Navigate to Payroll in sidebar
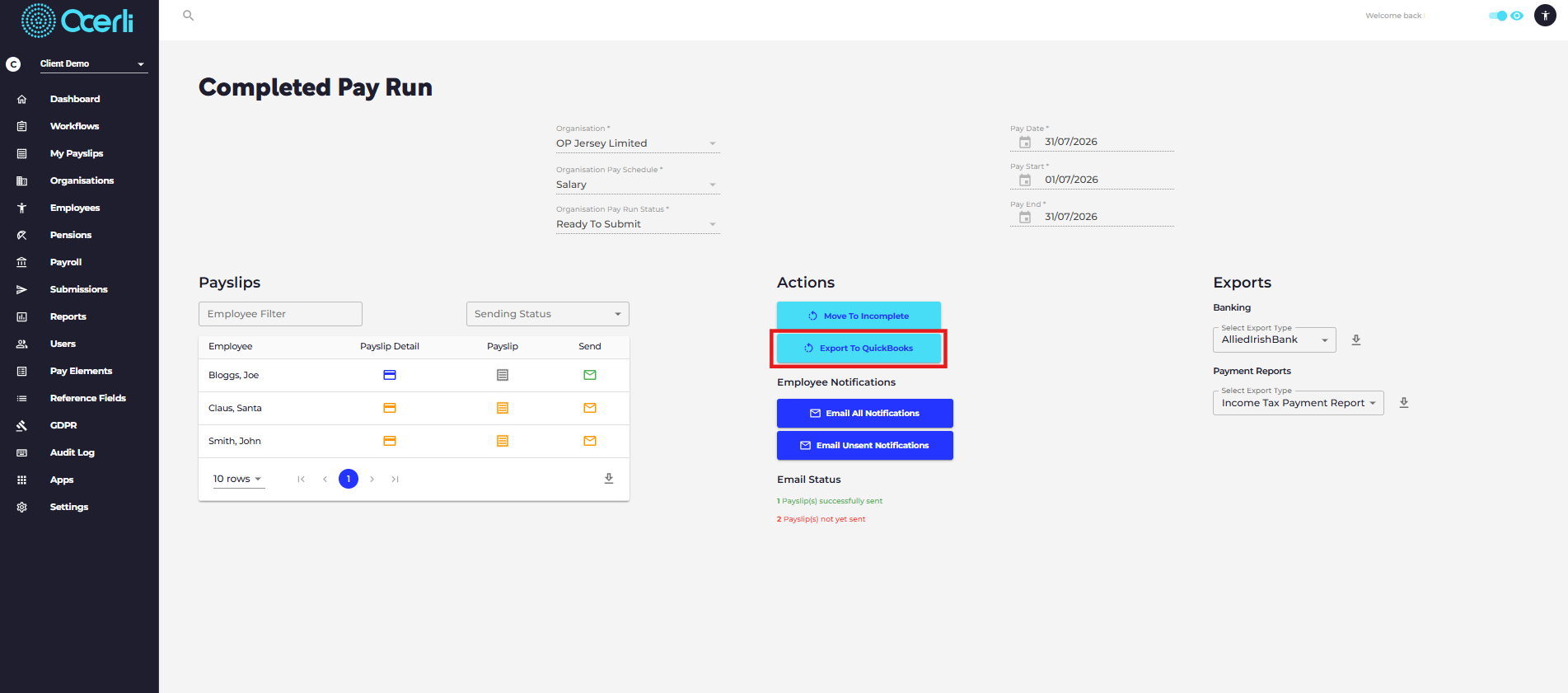 [66, 262]
